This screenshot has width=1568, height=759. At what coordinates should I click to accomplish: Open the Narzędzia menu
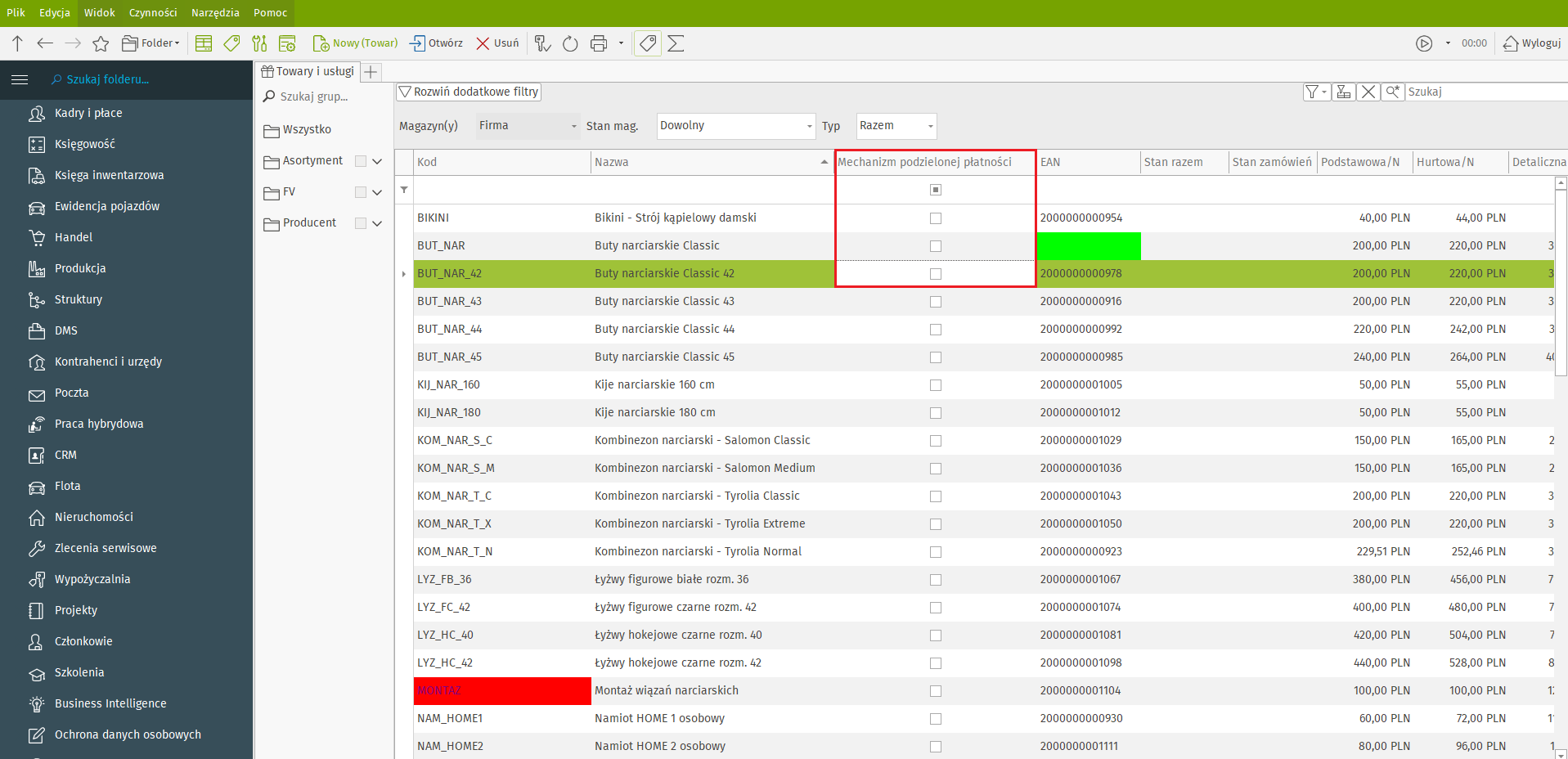click(x=215, y=12)
